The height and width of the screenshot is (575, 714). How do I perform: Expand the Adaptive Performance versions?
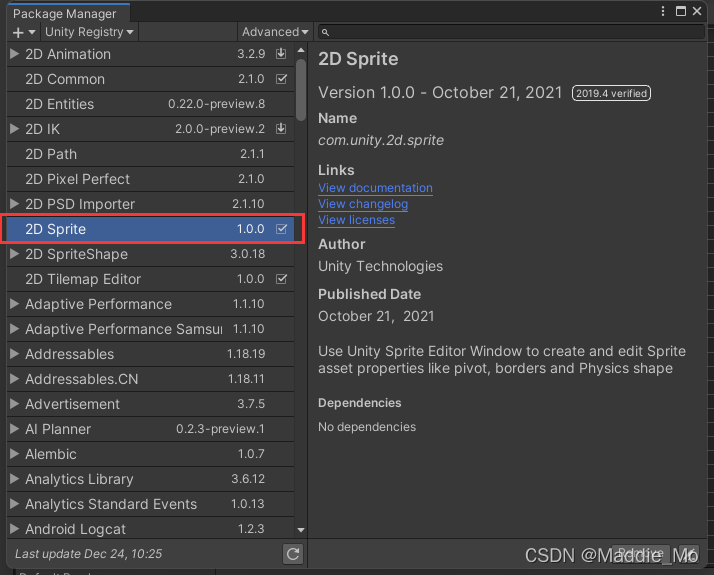[x=14, y=304]
